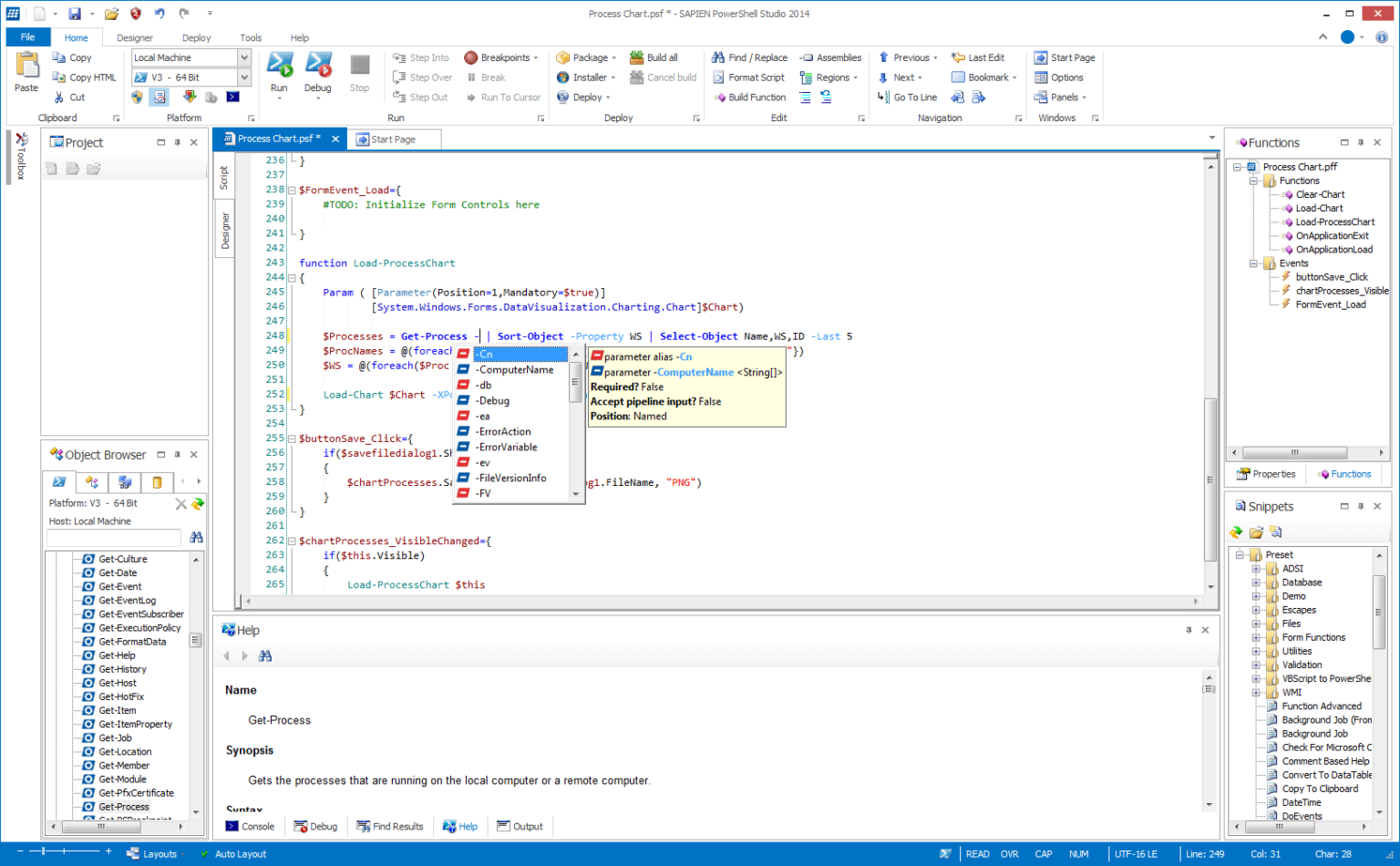This screenshot has height=866, width=1400.
Task: Click the Go To Line button
Action: [x=914, y=97]
